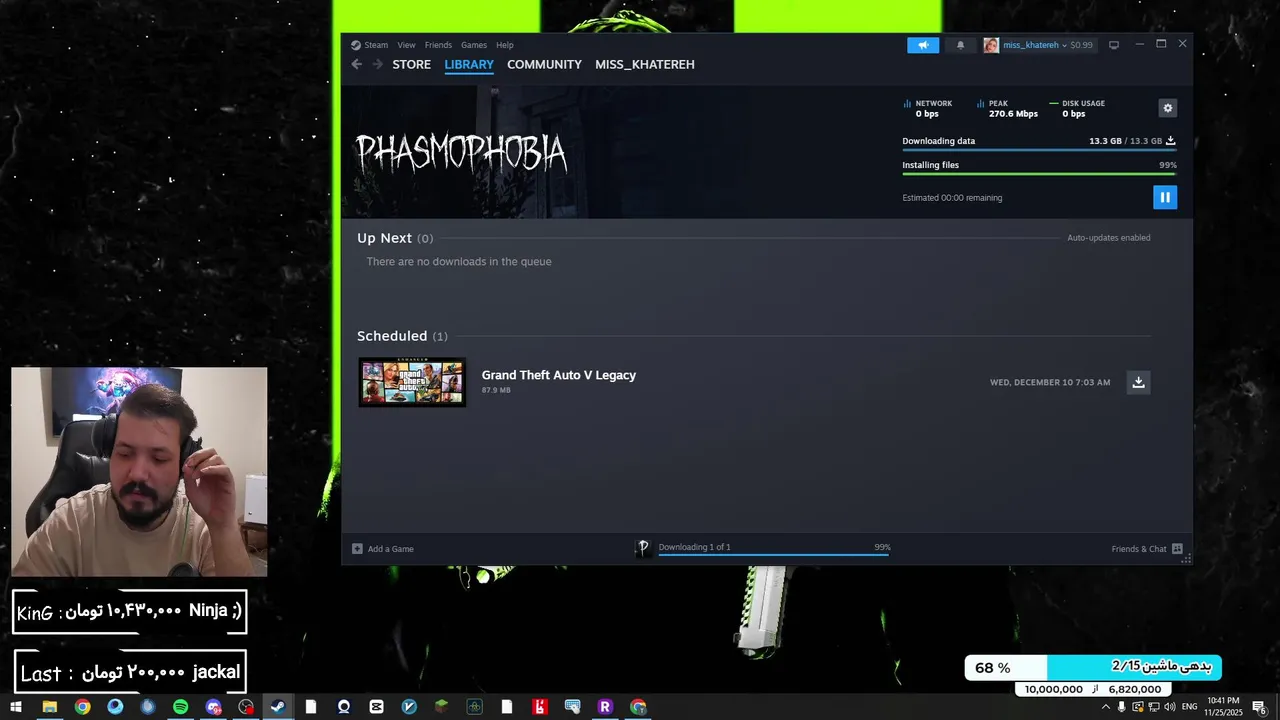This screenshot has height=720, width=1280.
Task: Click the Scheduled heading
Action: pyautogui.click(x=392, y=336)
